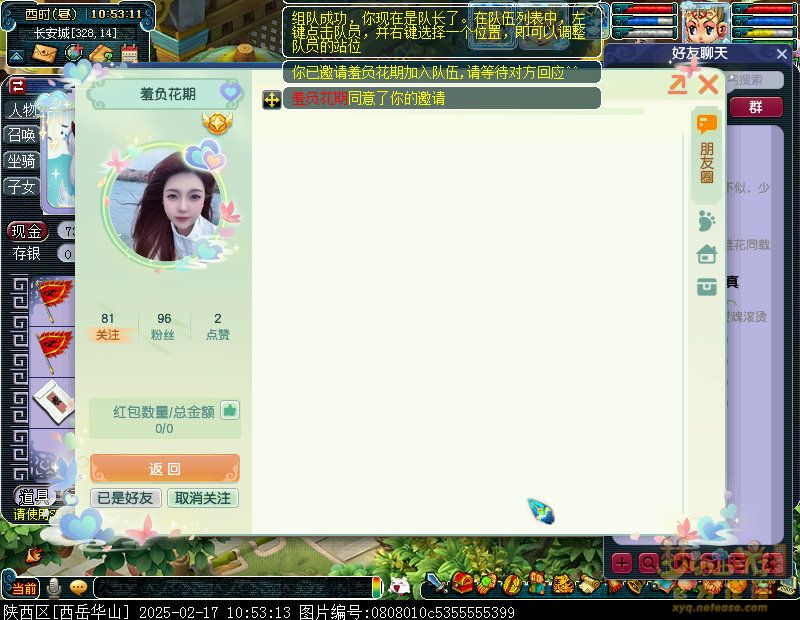Open the house icon in the profile sidebar
Viewport: 800px width, 620px height.
[x=707, y=254]
